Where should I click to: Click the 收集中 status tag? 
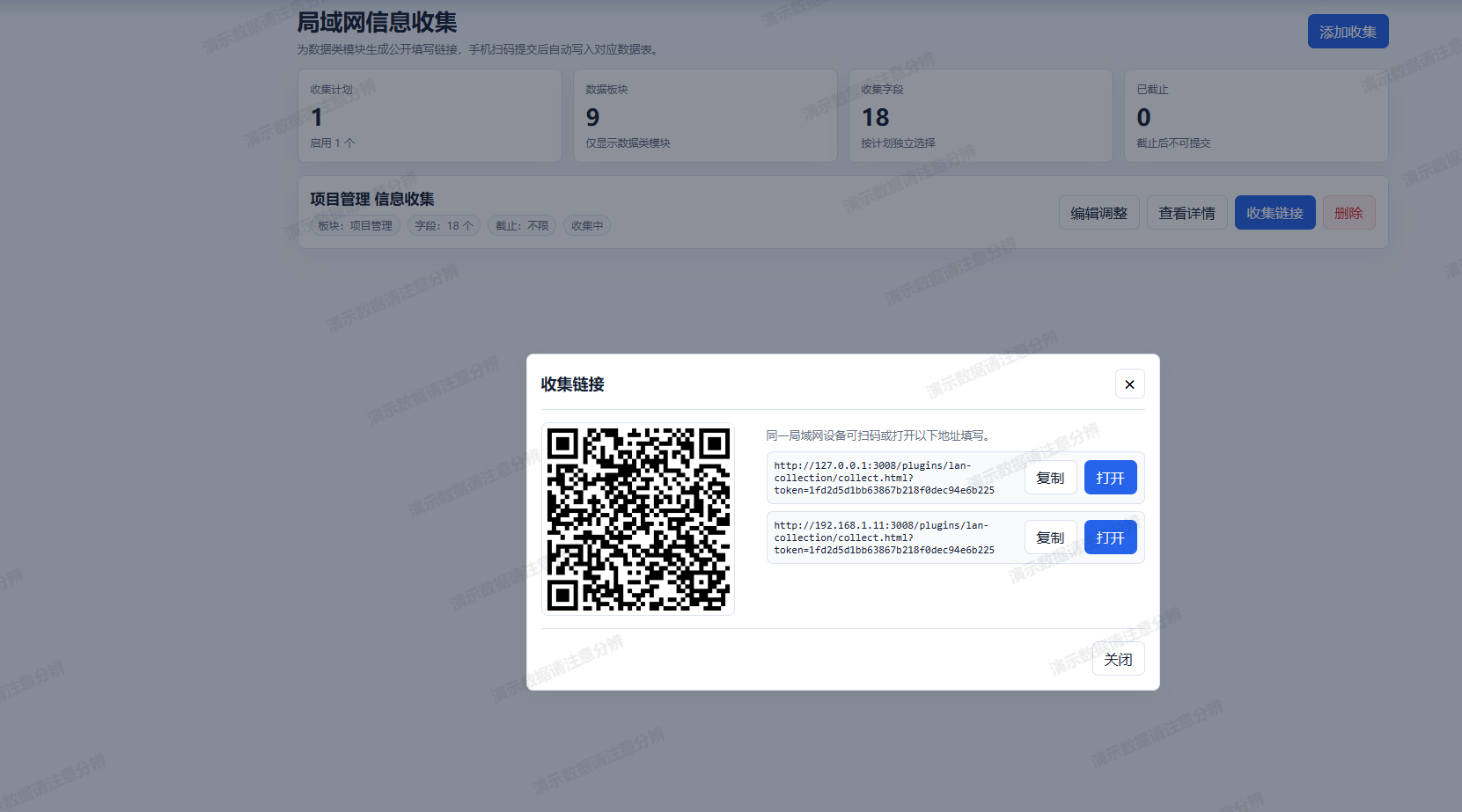tap(587, 226)
